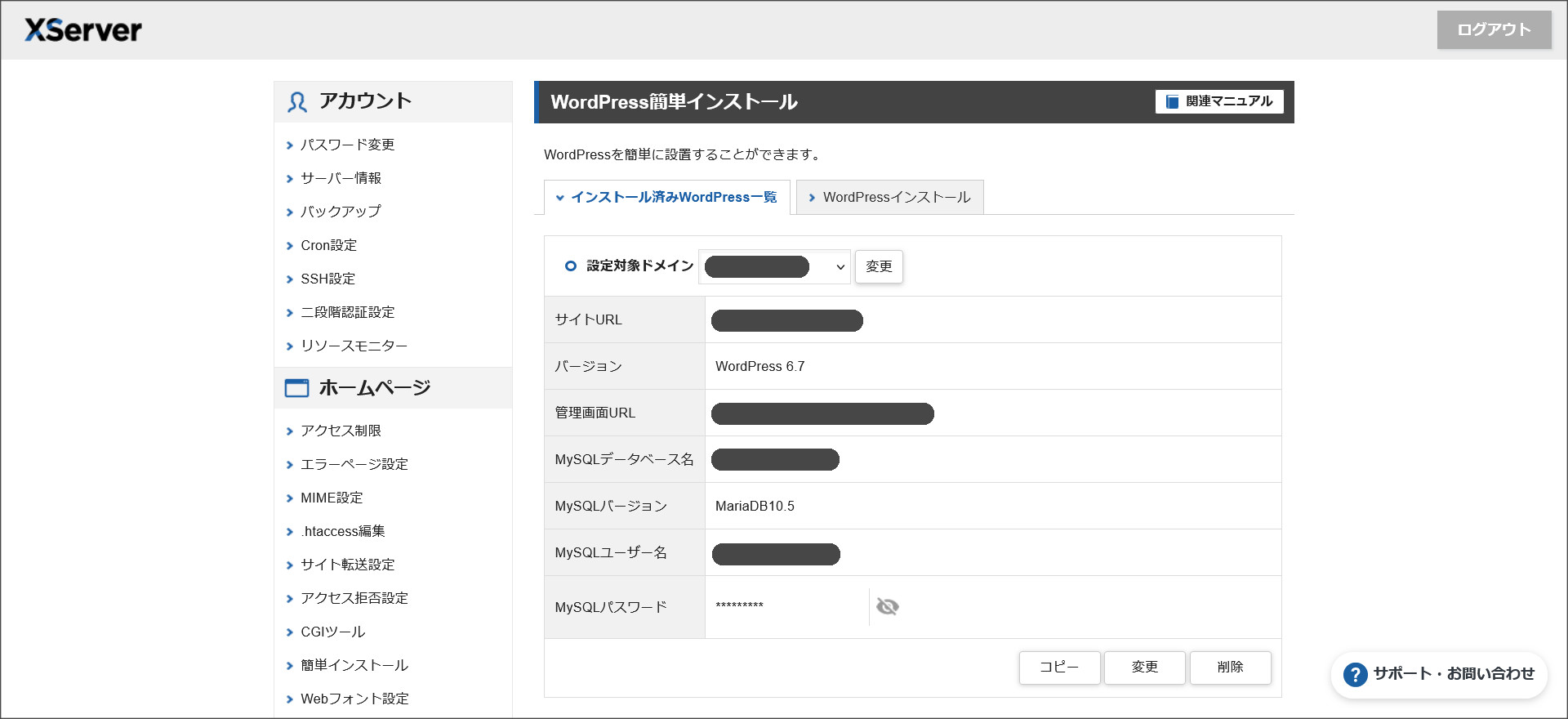The image size is (1568, 719).
Task: Open エラーページ設定 menu item
Action: tap(354, 464)
